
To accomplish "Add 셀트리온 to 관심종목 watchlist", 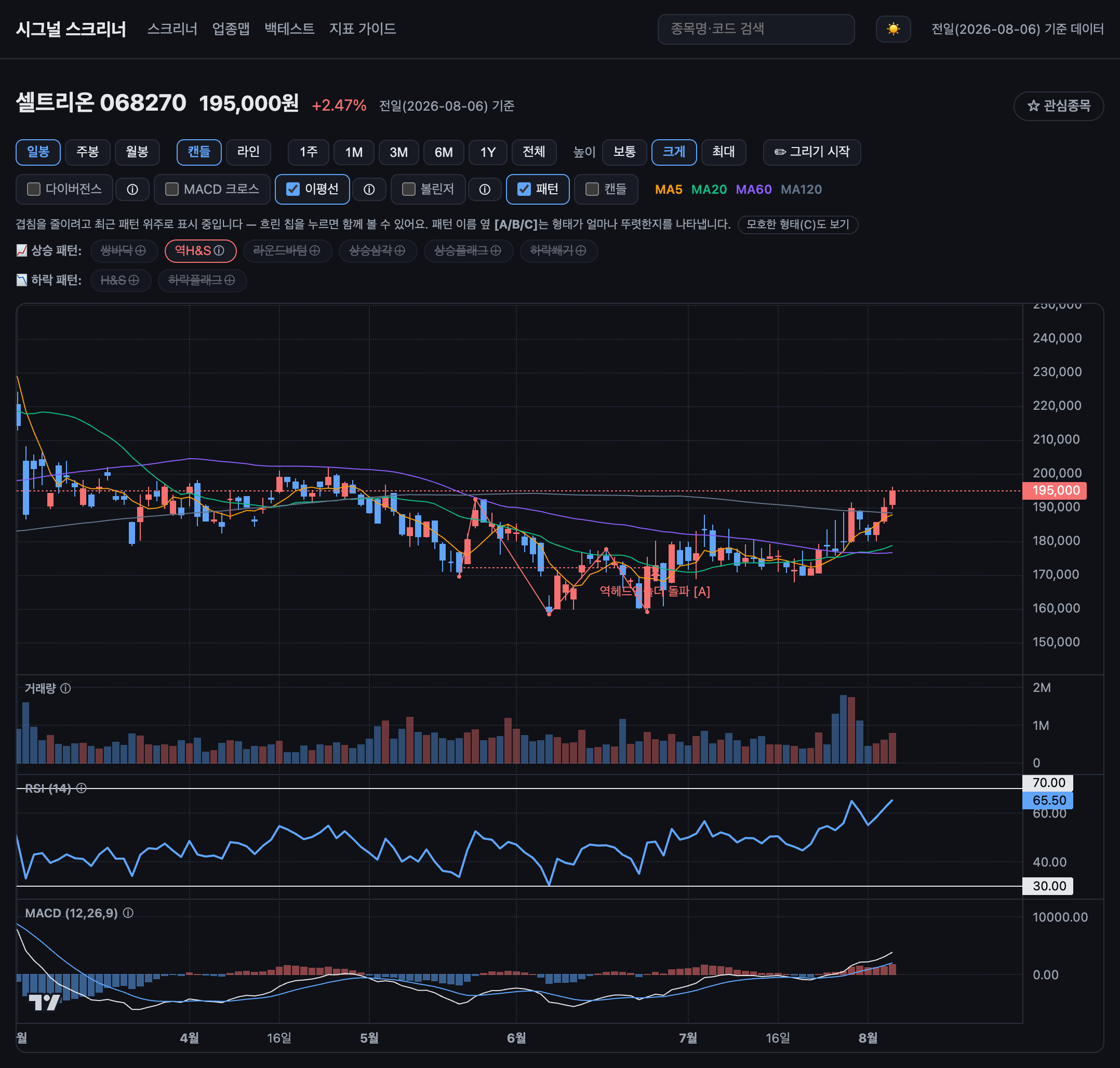I will coord(1059,106).
